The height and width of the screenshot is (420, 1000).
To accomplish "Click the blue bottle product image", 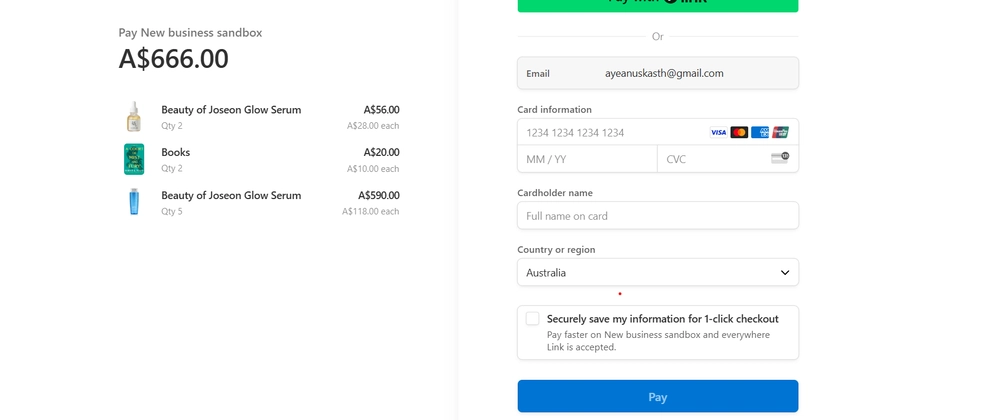I will point(134,202).
